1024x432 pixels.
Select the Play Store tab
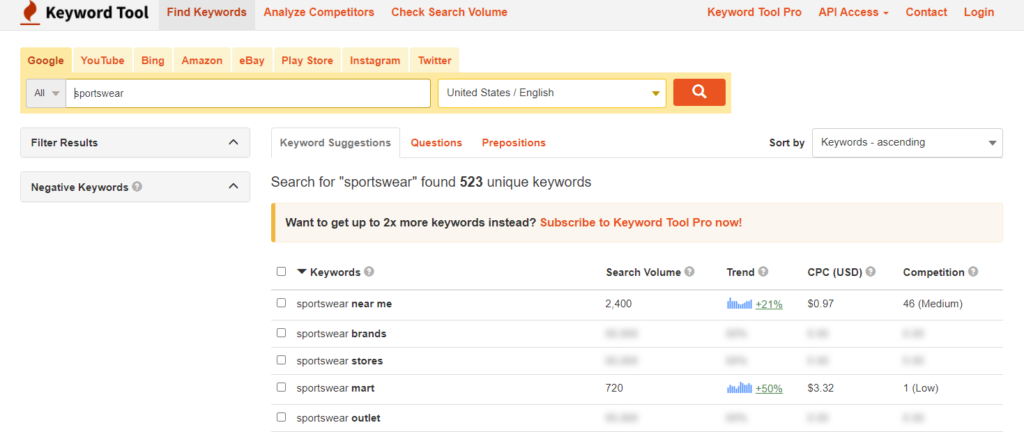[307, 61]
